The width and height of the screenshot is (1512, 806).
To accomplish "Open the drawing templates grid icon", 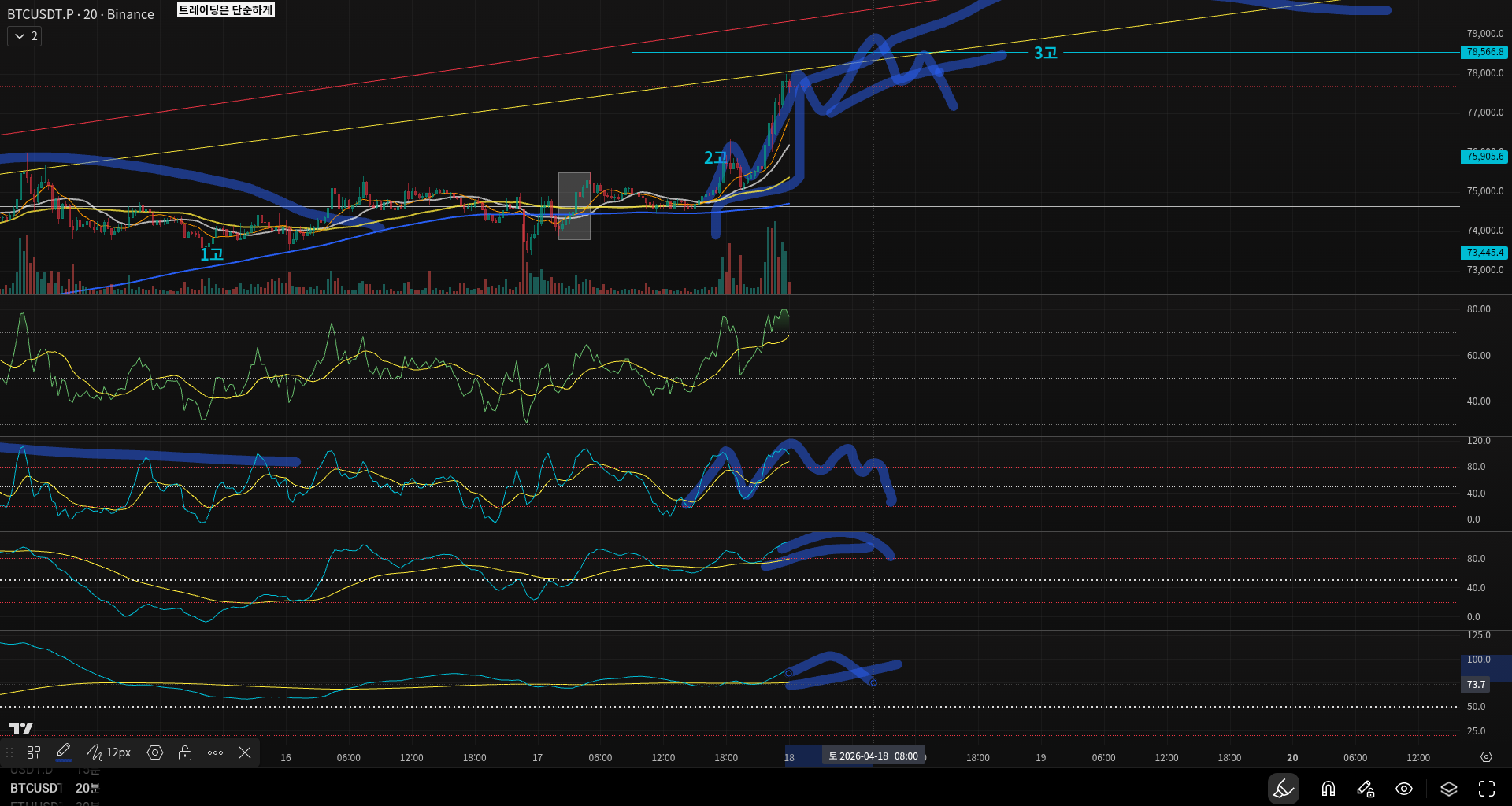I will [34, 752].
